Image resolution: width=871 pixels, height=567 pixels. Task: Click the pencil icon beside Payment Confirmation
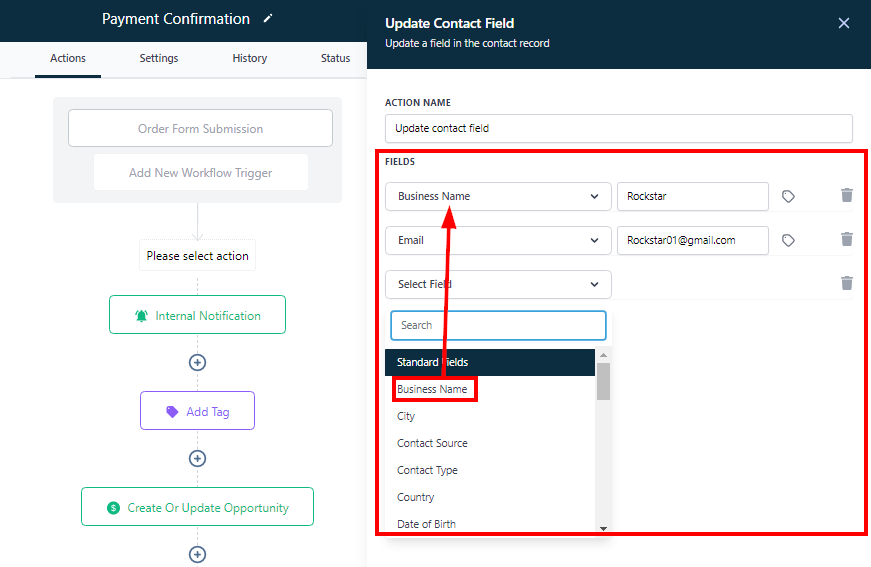[x=267, y=19]
